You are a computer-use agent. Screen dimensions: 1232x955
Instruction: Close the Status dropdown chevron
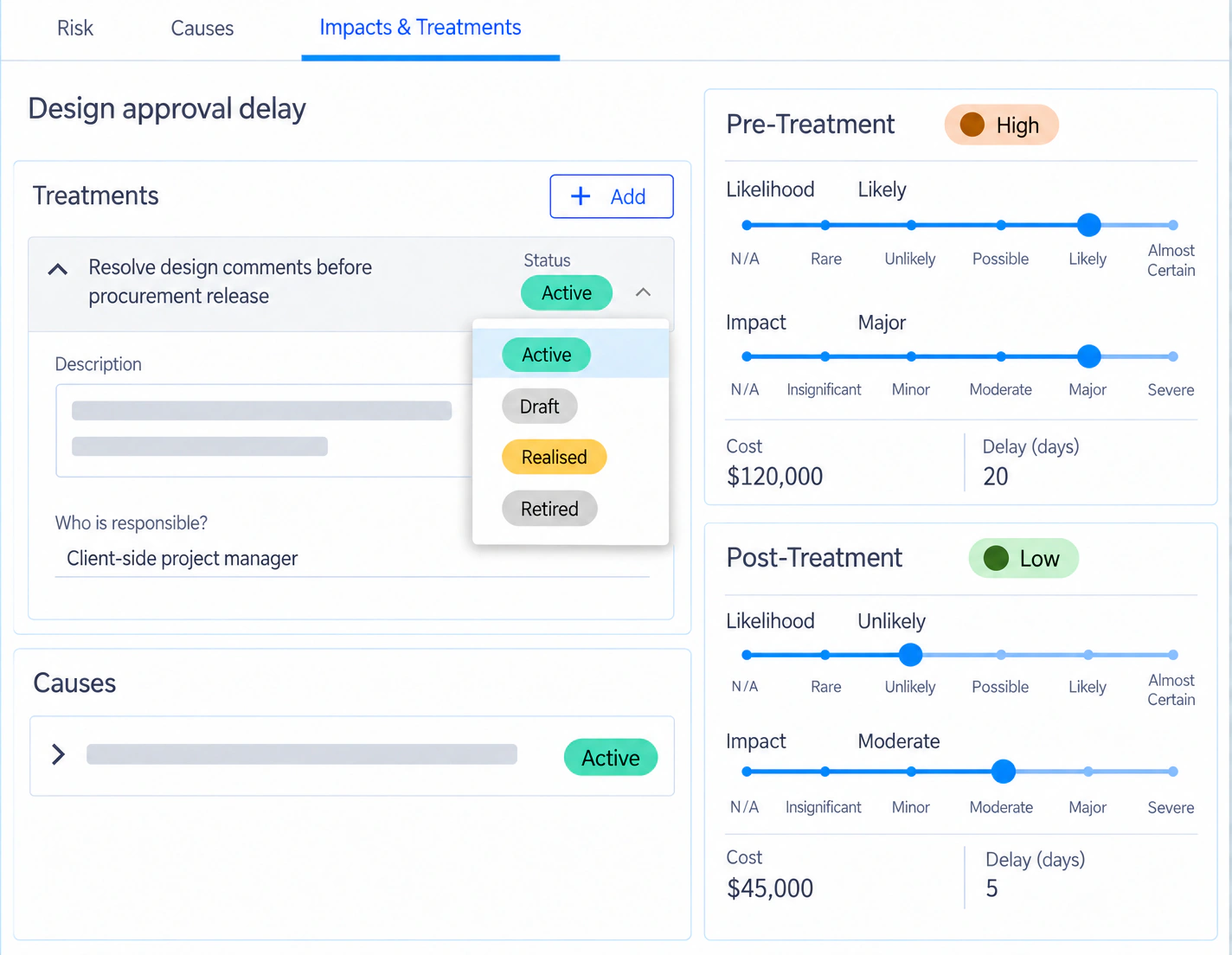coord(643,292)
